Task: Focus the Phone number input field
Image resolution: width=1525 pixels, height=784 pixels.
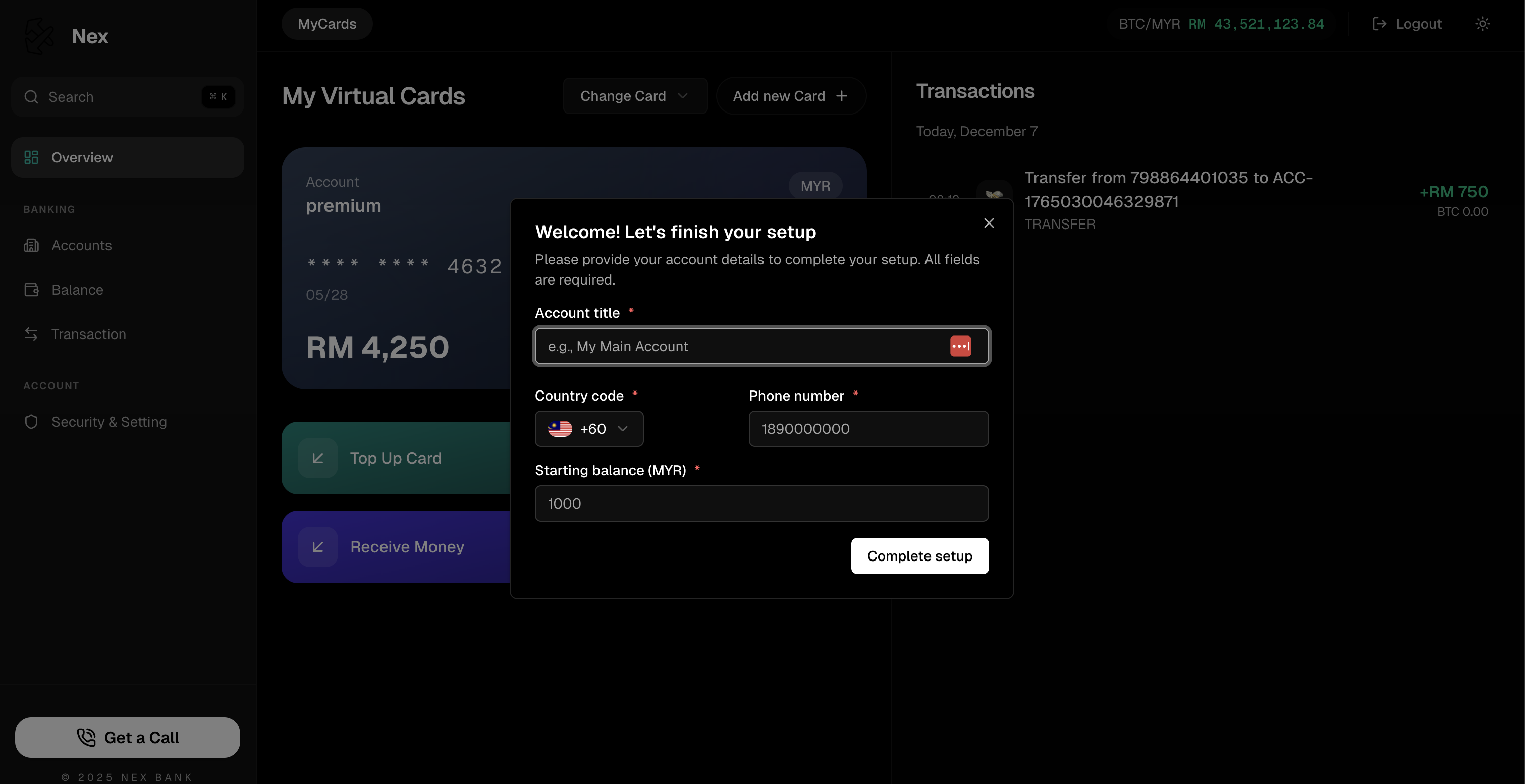Action: point(868,429)
